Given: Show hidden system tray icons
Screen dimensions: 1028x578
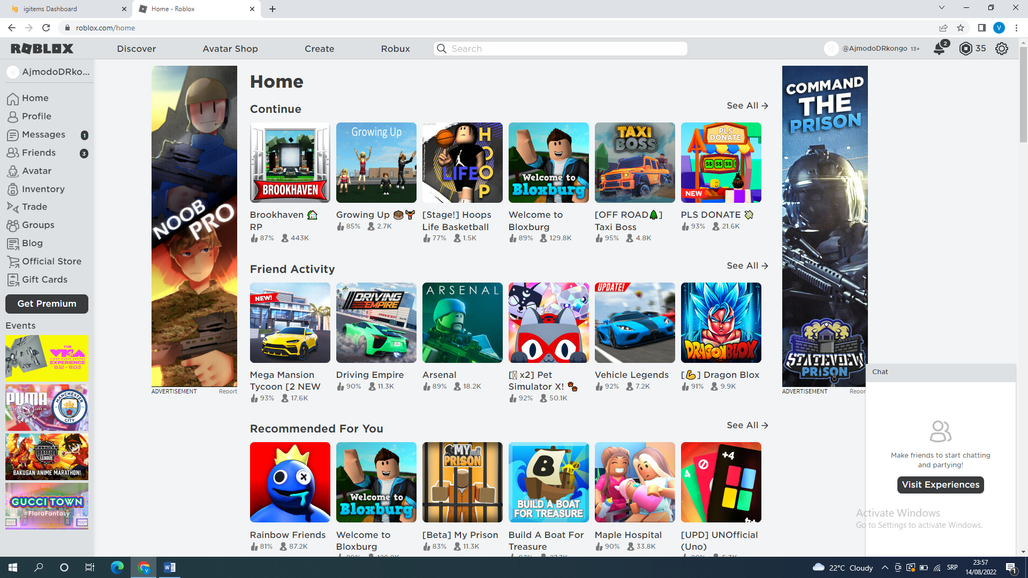Looking at the screenshot, I should click(884, 568).
